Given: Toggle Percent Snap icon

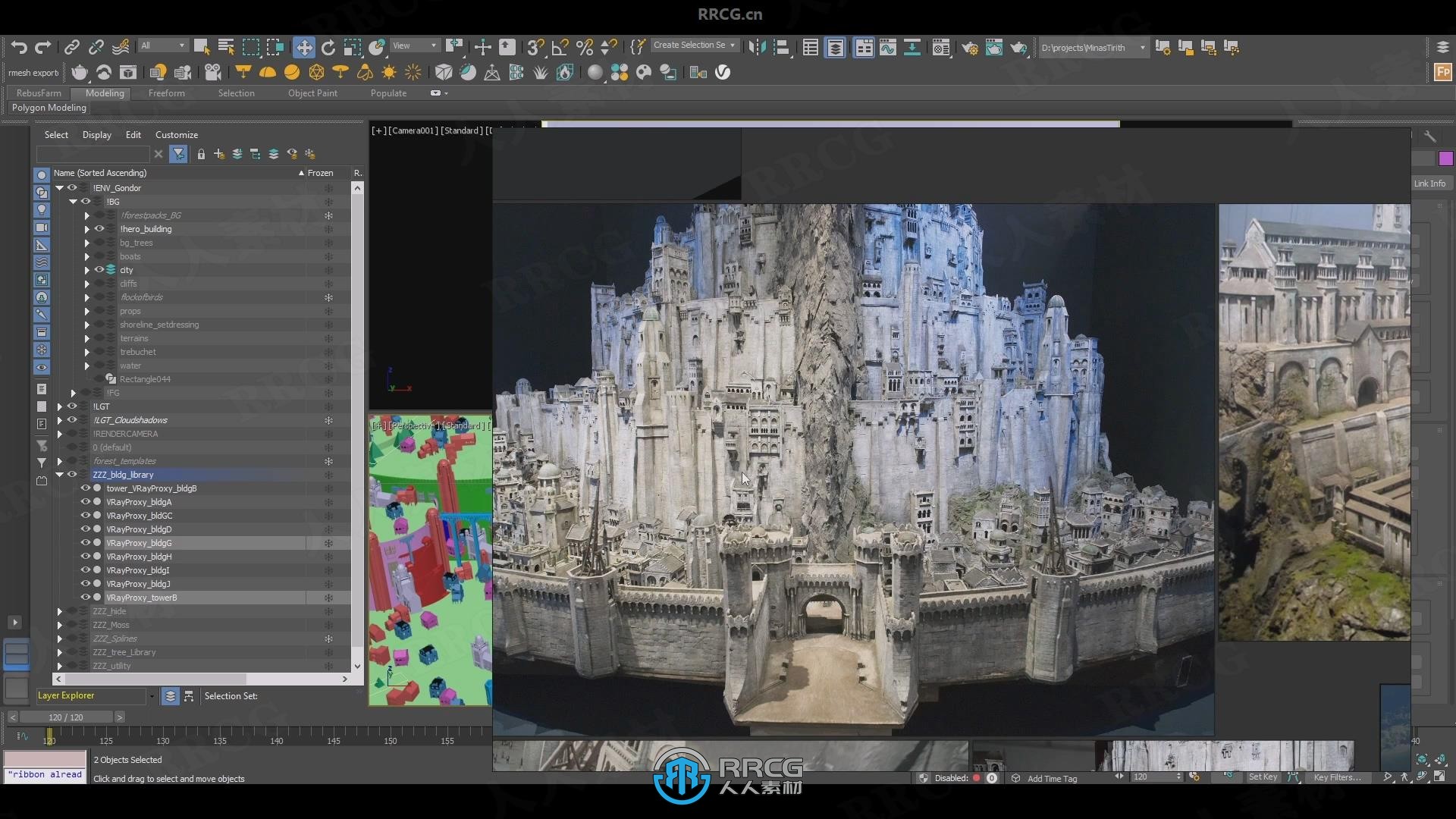Looking at the screenshot, I should point(585,47).
